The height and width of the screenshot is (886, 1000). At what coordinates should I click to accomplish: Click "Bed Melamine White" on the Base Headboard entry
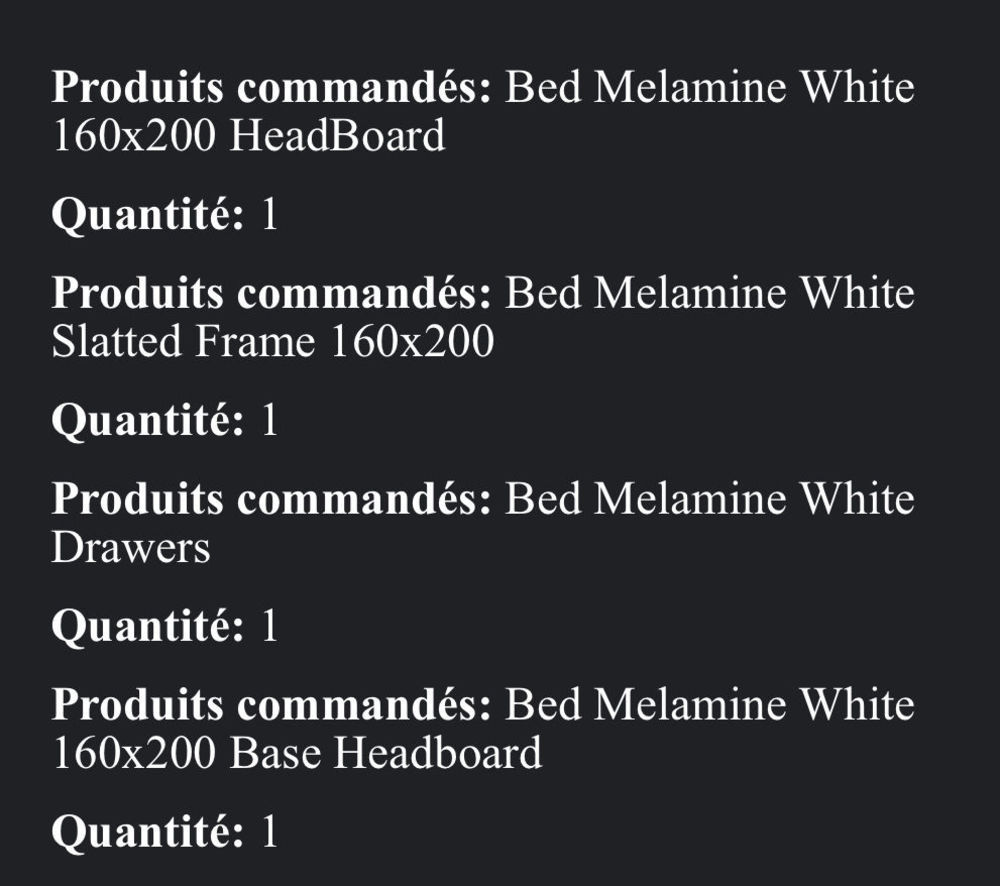tap(710, 705)
